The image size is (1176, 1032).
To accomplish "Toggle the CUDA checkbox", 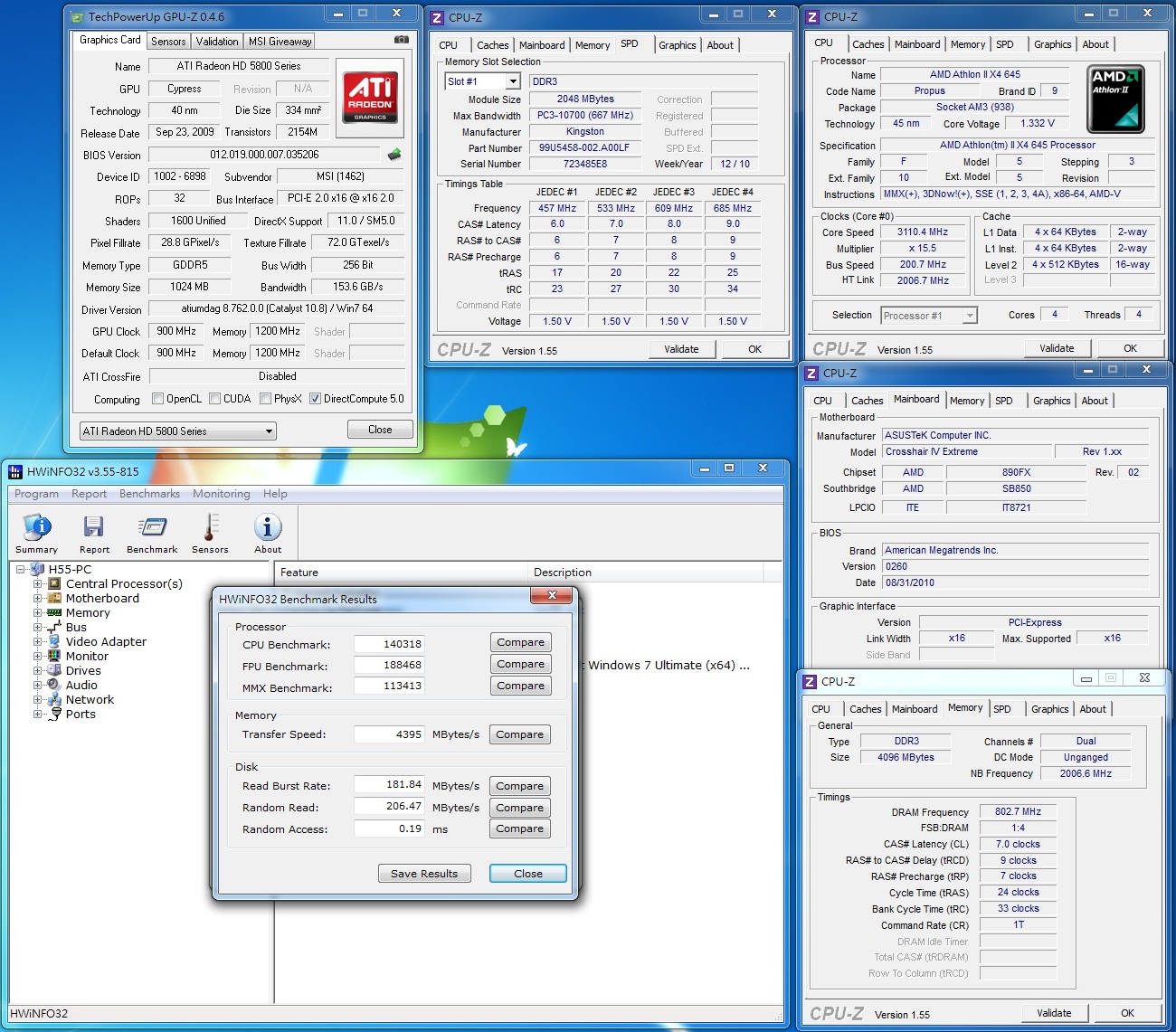I will tap(215, 399).
